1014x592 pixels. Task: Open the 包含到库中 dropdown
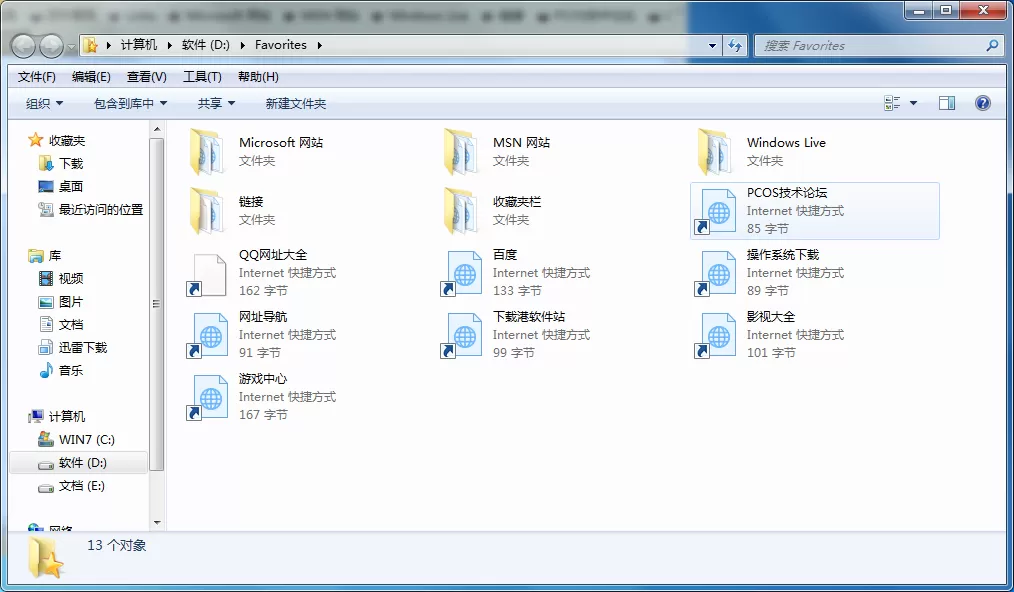[x=130, y=104]
